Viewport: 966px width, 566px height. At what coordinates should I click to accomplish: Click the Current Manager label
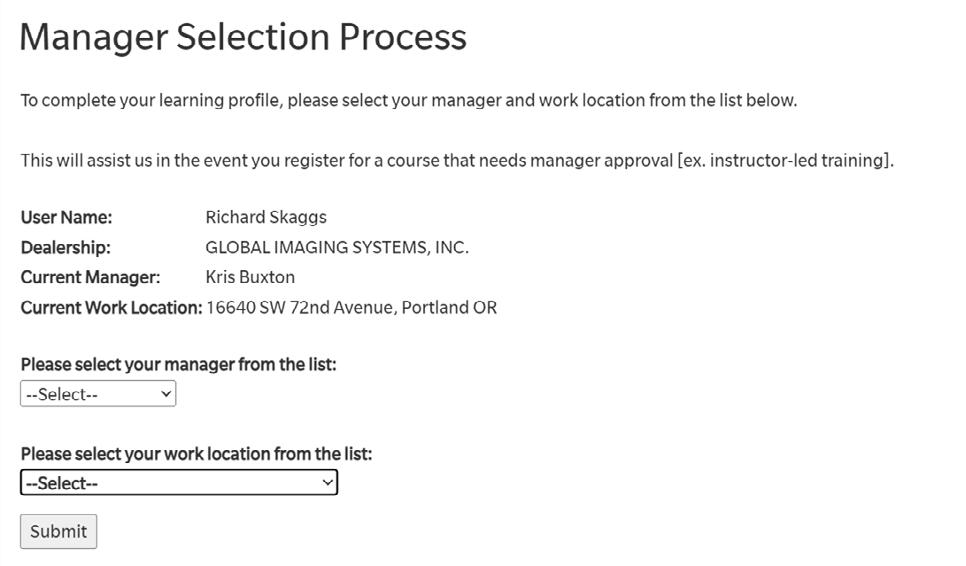pyautogui.click(x=90, y=277)
